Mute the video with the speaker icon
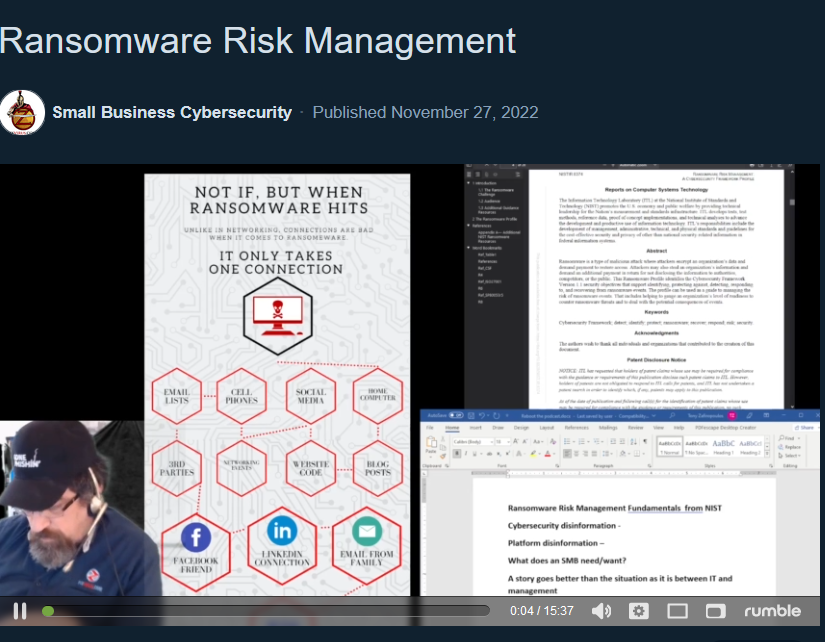825x642 pixels. coord(601,611)
